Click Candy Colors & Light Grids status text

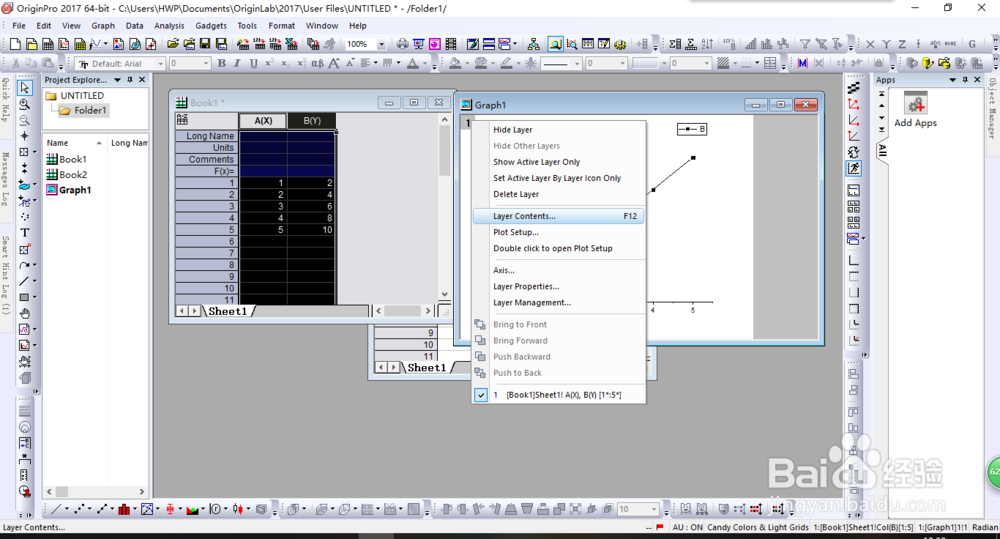pyautogui.click(x=758, y=528)
